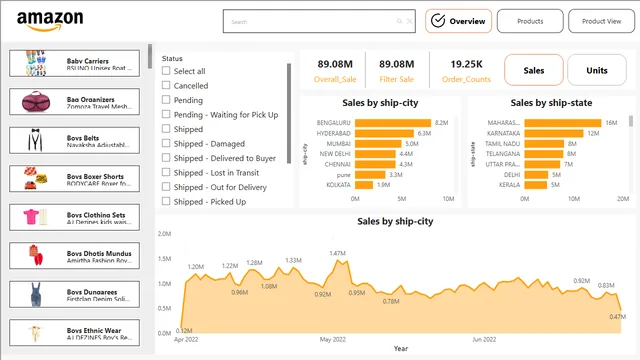The image size is (640, 360).
Task: Check the Pending status filter
Action: pos(166,100)
